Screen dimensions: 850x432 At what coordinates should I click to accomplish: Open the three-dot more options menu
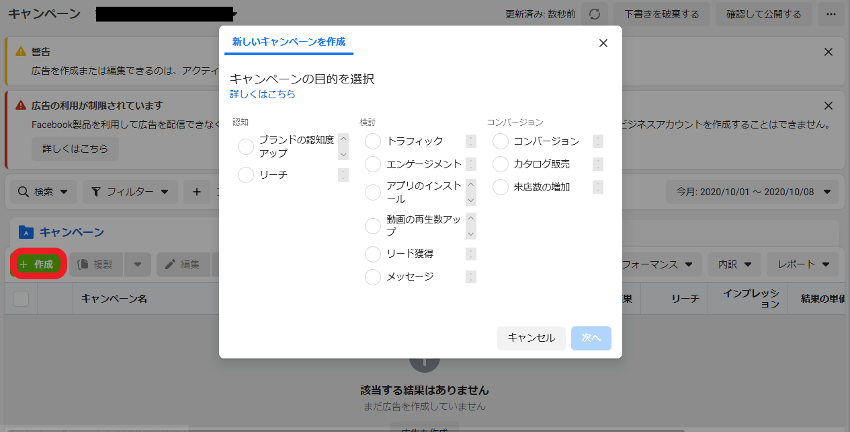(x=831, y=15)
